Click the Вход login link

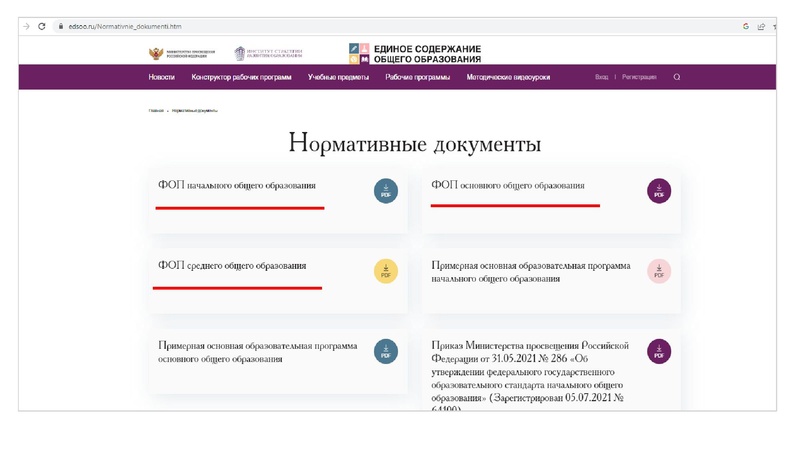pyautogui.click(x=602, y=77)
